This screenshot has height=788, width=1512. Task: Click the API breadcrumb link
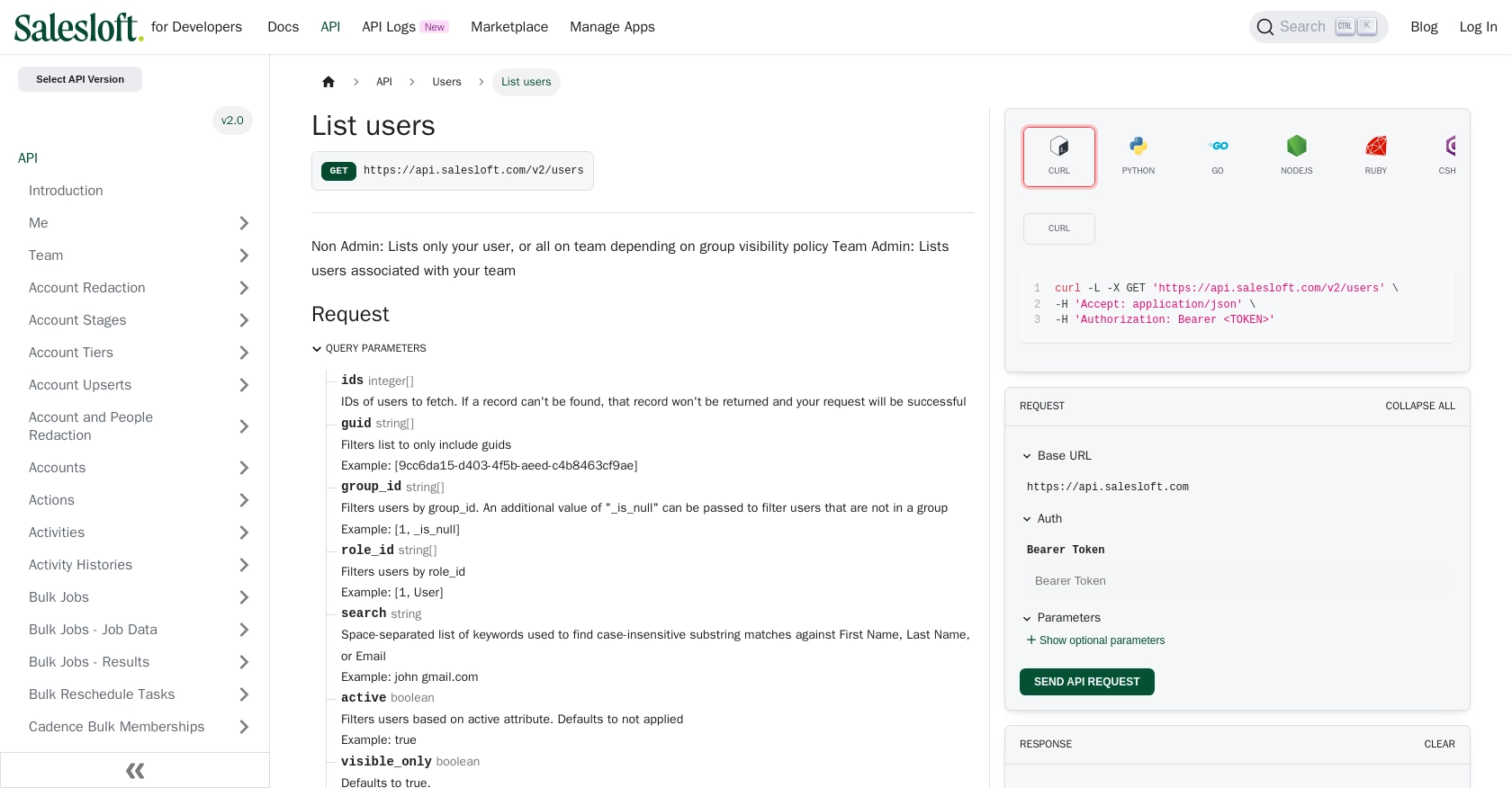click(384, 82)
